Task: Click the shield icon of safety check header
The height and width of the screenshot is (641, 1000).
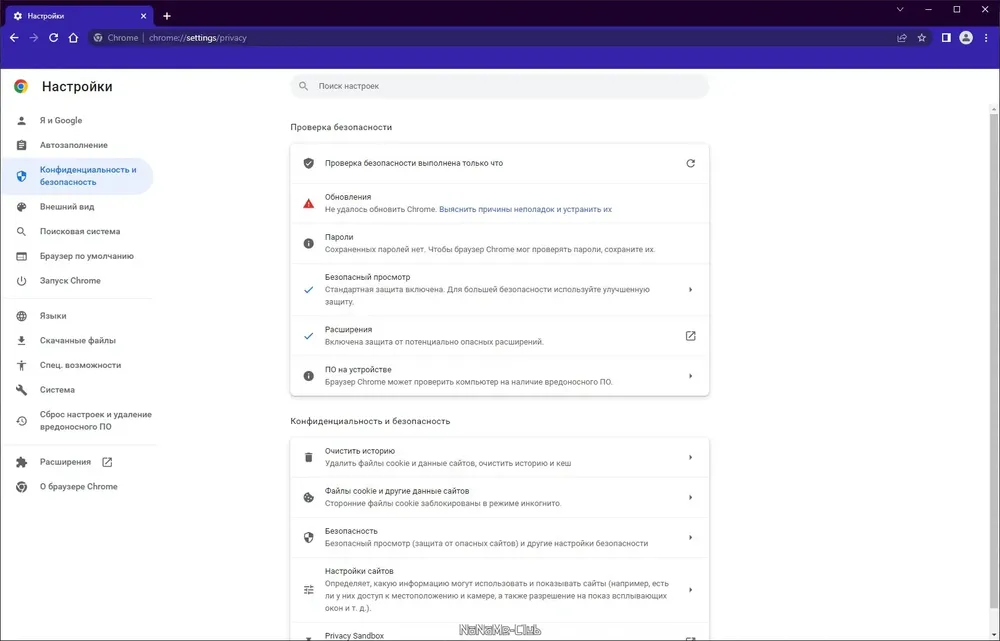Action: pyautogui.click(x=309, y=163)
